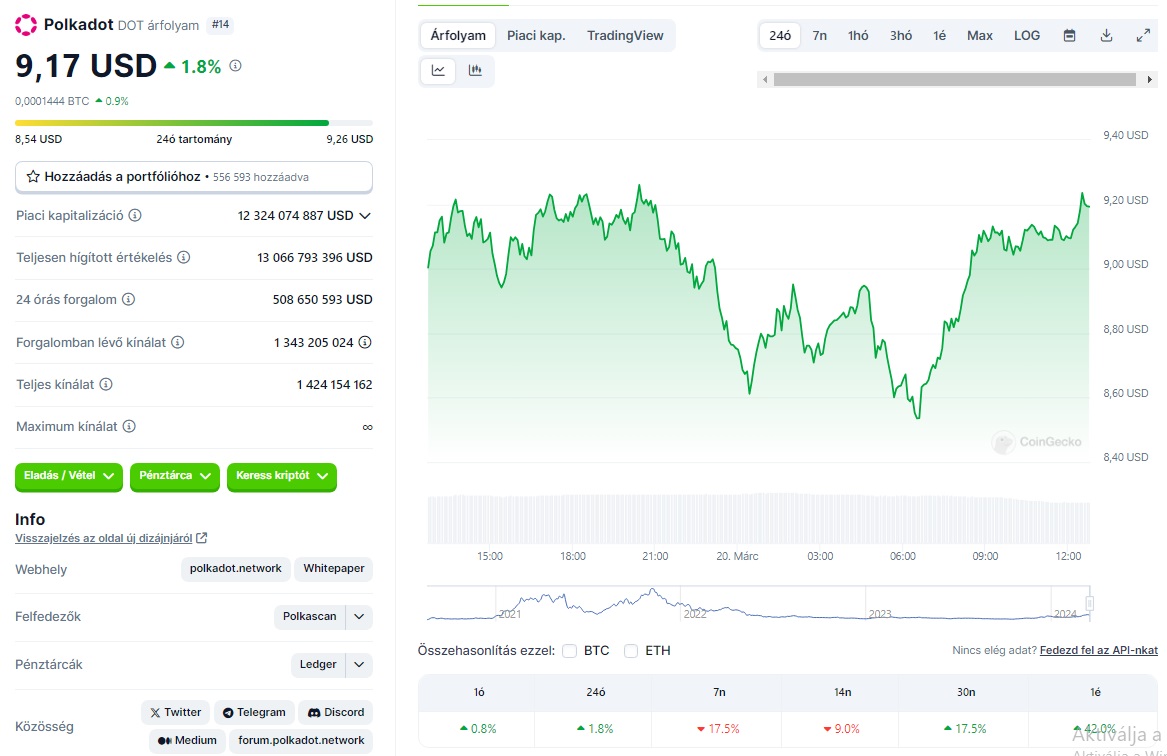Enable BTC comparison checkbox
Viewport: 1167px width, 756px height.
click(569, 651)
